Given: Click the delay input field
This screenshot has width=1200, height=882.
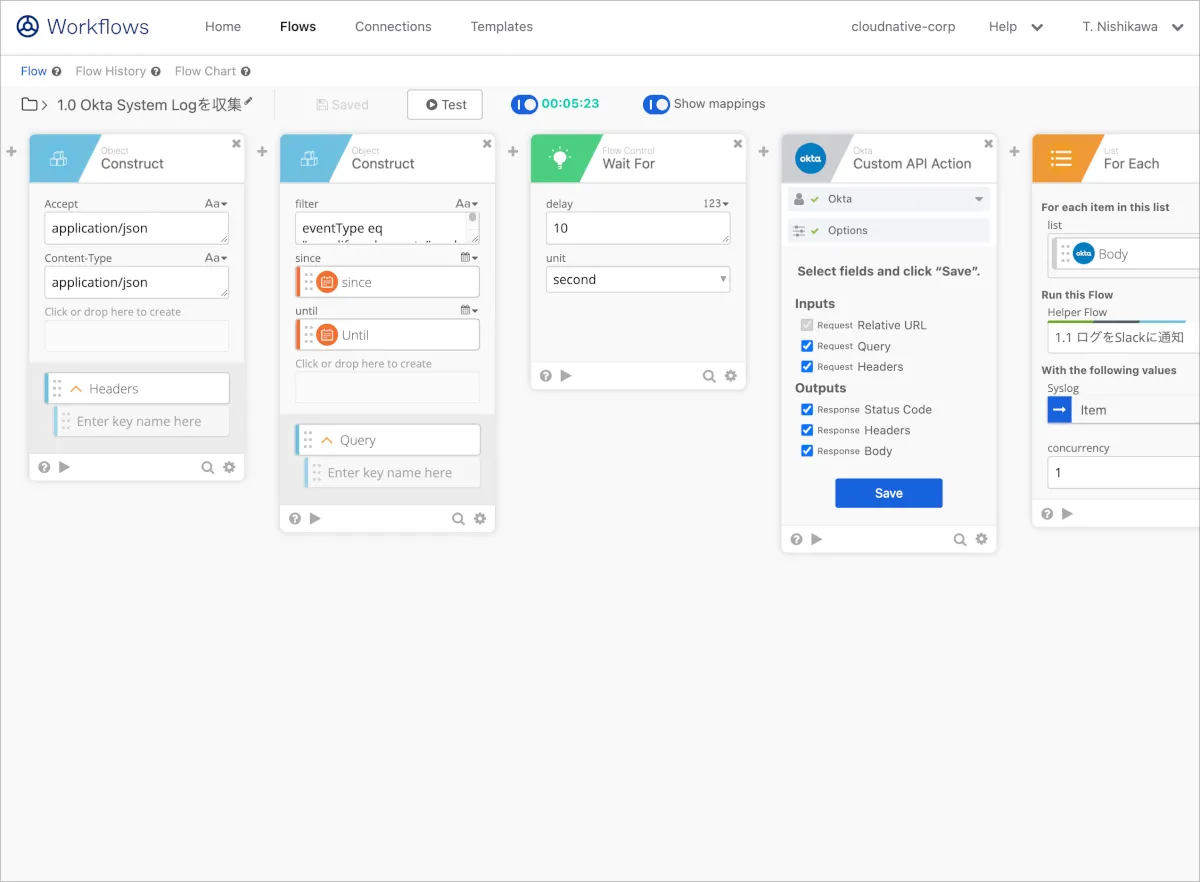Looking at the screenshot, I should tap(638, 228).
